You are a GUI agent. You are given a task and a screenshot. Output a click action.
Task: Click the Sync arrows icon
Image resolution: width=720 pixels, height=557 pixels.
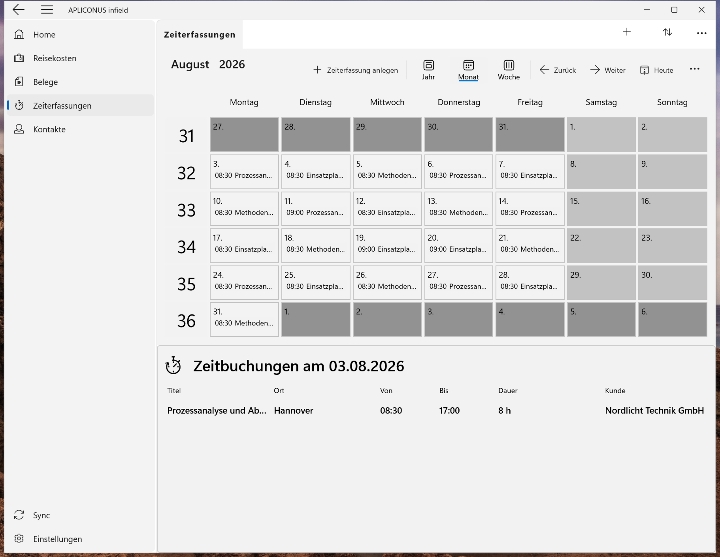click(19, 515)
